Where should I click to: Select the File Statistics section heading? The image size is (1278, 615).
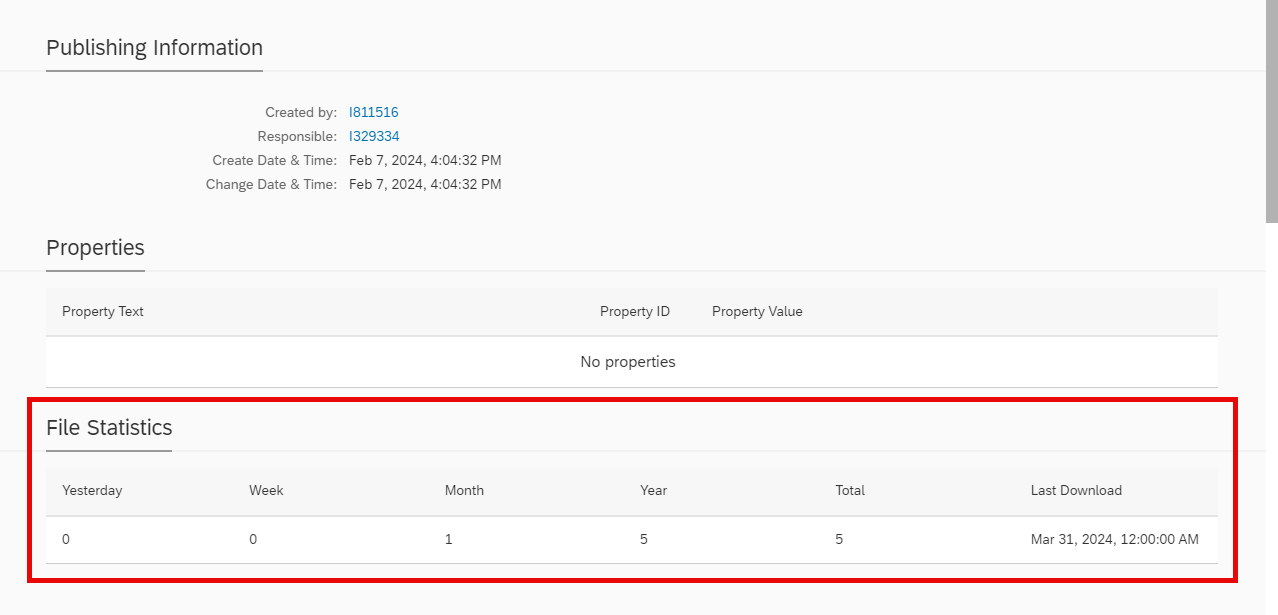pos(109,428)
